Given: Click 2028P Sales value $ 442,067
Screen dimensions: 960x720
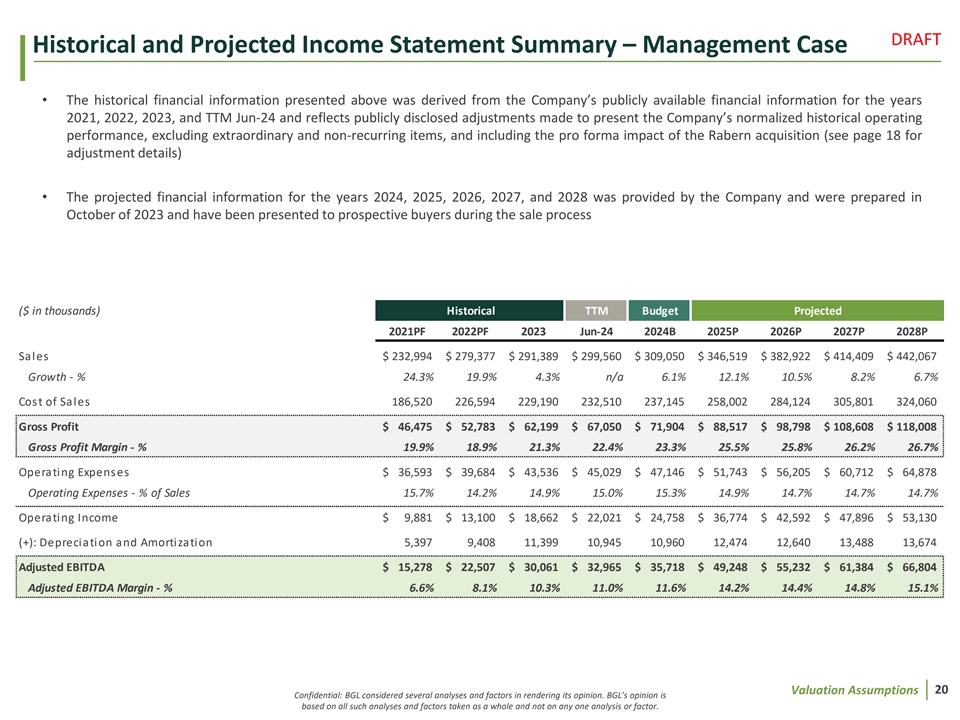Looking at the screenshot, I should (x=912, y=356).
